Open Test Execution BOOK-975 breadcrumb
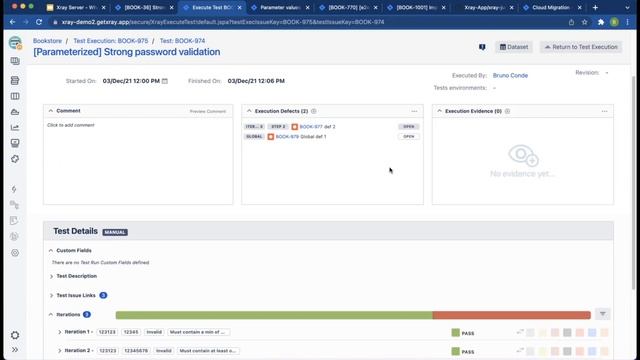This screenshot has width=640, height=360. pyautogui.click(x=111, y=41)
